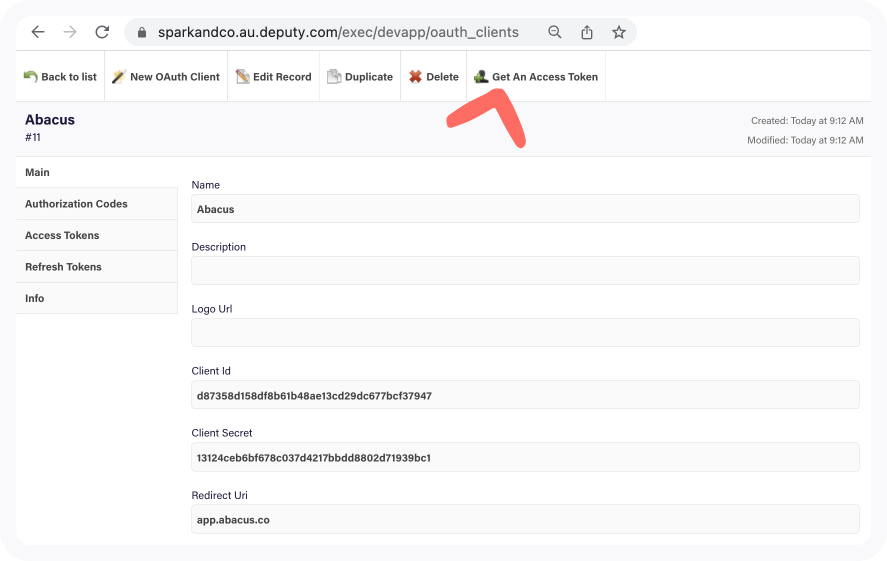This screenshot has width=887, height=561.
Task: Click the Duplicate label
Action: coord(369,77)
